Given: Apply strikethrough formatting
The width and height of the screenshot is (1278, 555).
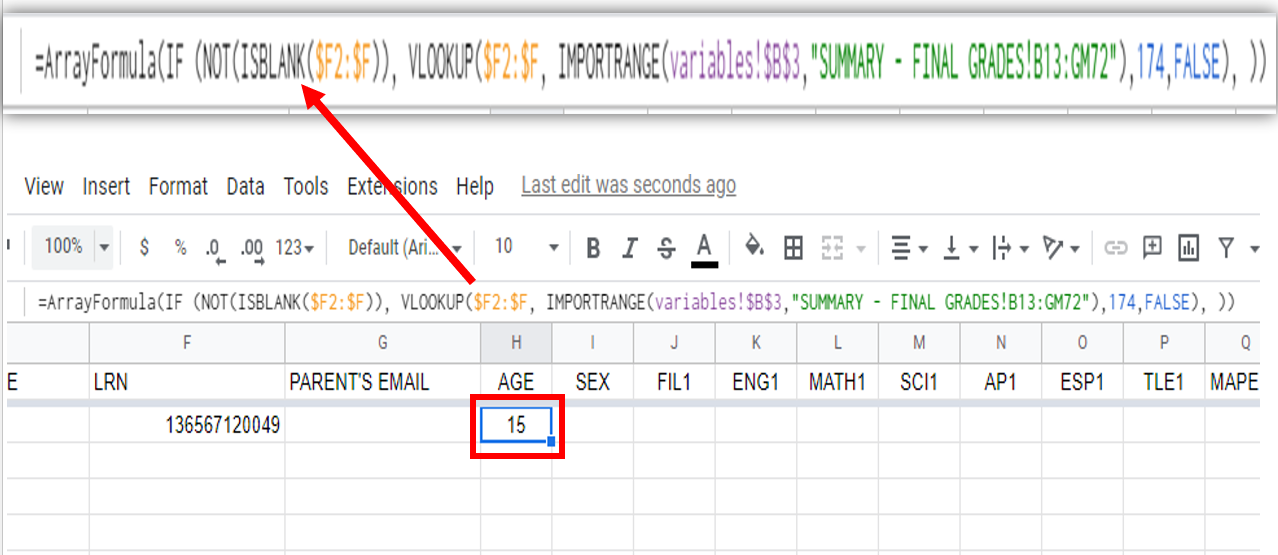Looking at the screenshot, I should coord(666,248).
